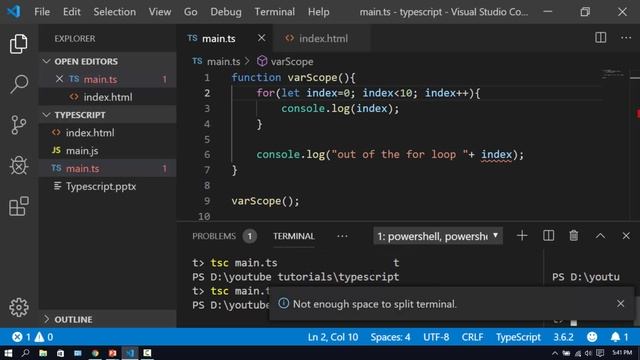The width and height of the screenshot is (640, 360).
Task: Close main.ts in Open Editors list
Action: pyautogui.click(x=59, y=79)
